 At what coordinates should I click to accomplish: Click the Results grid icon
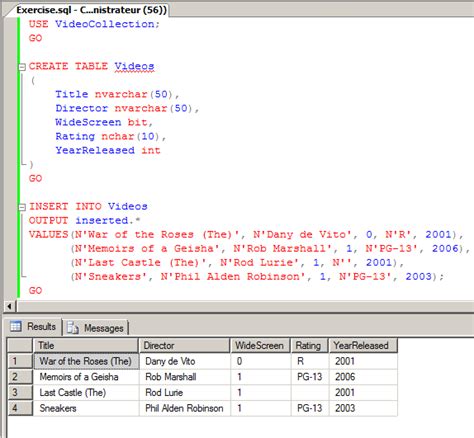pyautogui.click(x=16, y=326)
